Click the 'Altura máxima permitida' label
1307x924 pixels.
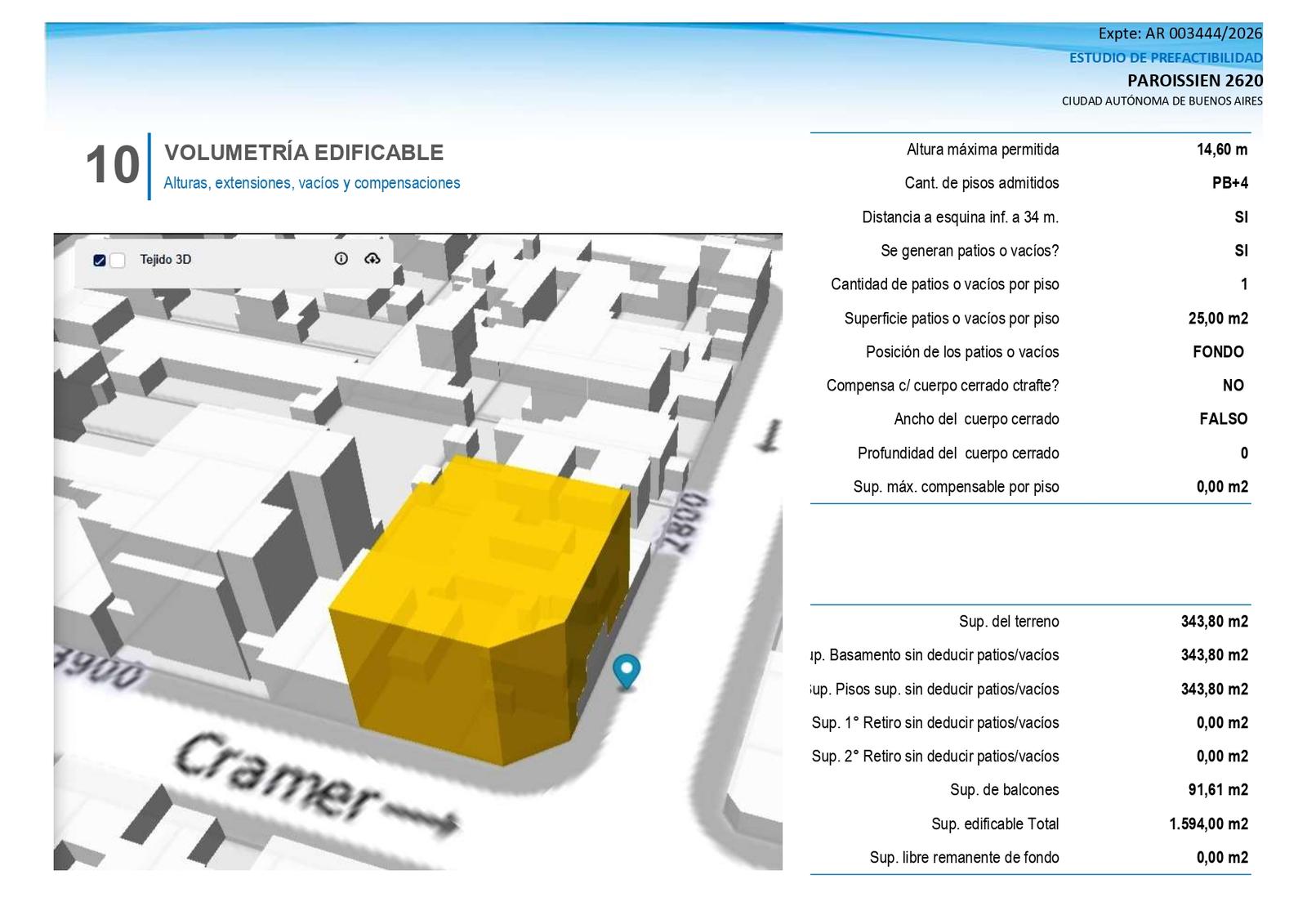pos(983,150)
